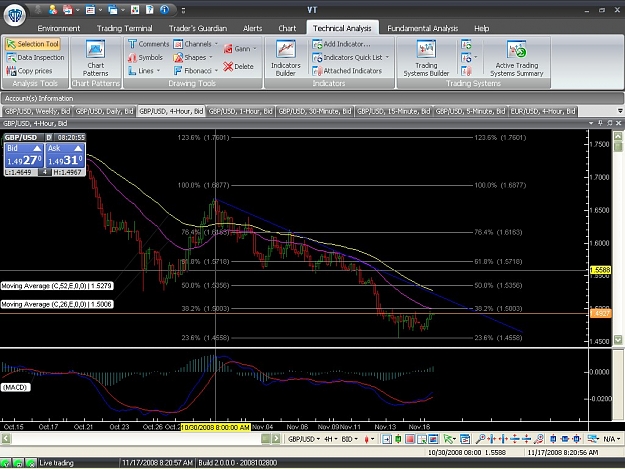Viewport: 625px width, 469px height.
Task: Click the add trading system icon with green plus
Action: click(x=466, y=44)
